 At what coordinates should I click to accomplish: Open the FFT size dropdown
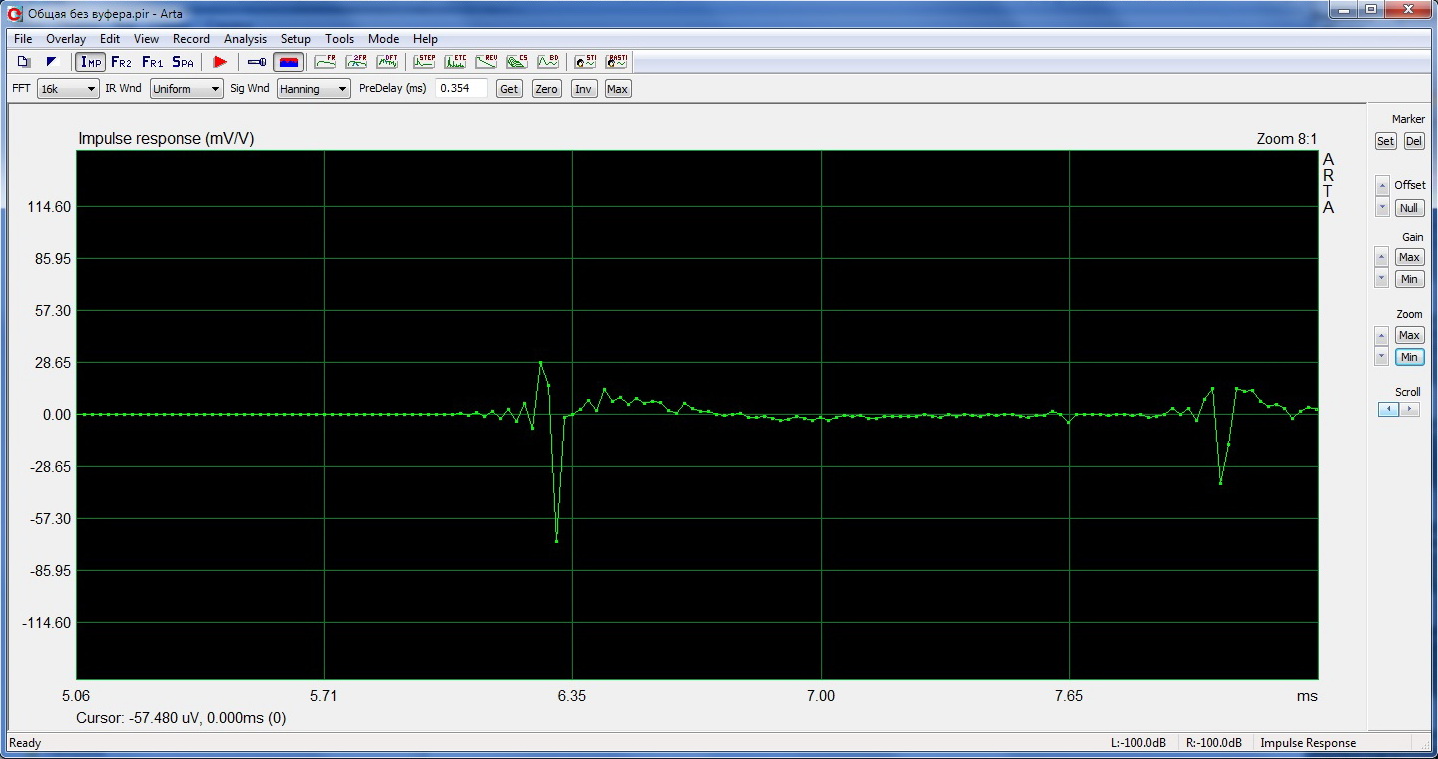point(68,89)
